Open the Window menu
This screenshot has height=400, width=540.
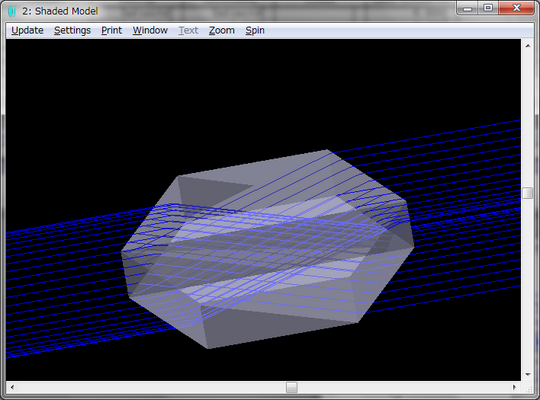pyautogui.click(x=150, y=31)
